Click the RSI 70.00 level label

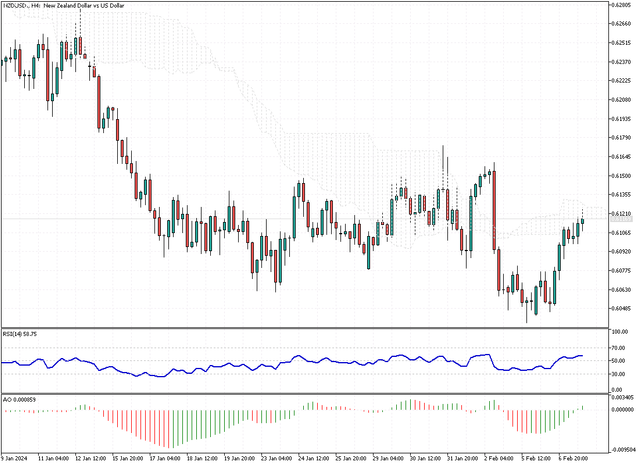pos(620,348)
